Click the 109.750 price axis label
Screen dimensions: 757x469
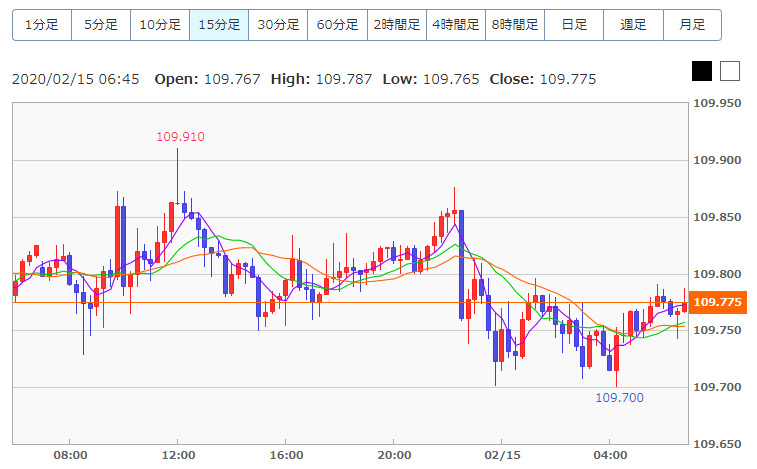click(x=717, y=330)
